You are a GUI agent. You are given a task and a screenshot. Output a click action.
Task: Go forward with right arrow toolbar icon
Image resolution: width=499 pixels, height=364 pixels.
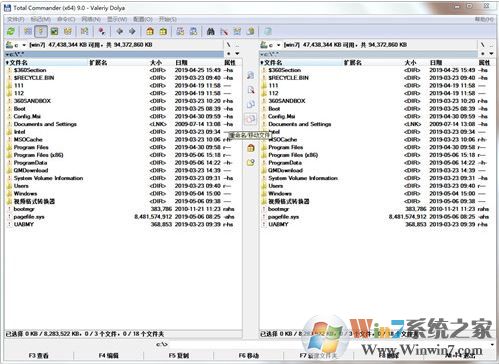tap(132, 31)
